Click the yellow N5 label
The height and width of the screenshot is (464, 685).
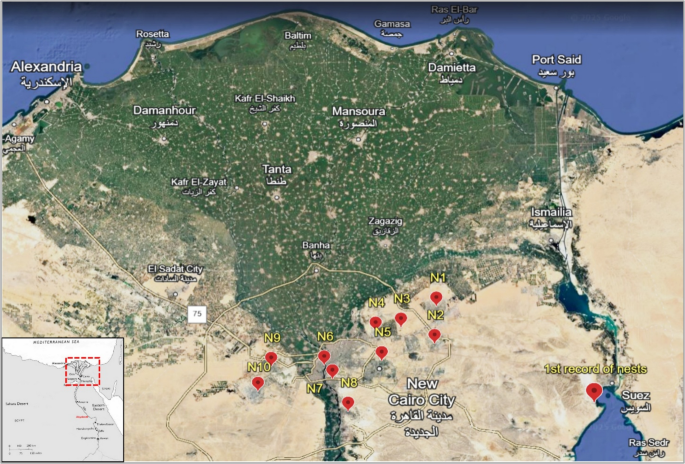(x=382, y=332)
